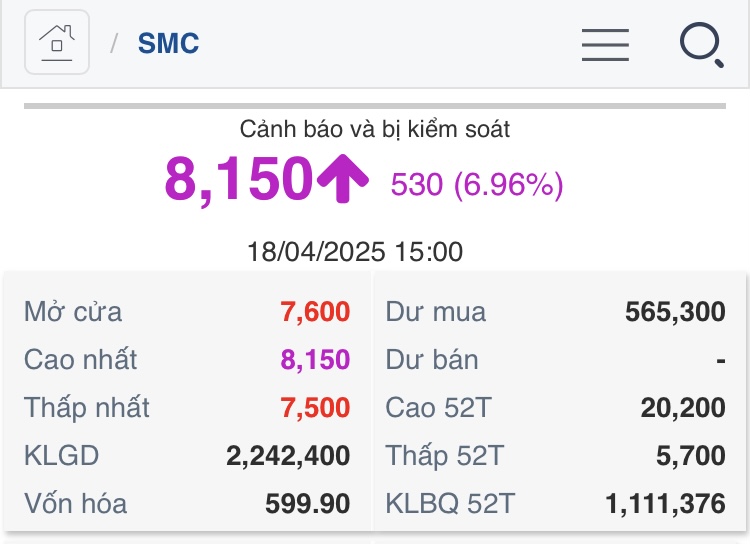Select the 'Cao 52T' value 20,200
This screenshot has height=544, width=750.
(683, 408)
